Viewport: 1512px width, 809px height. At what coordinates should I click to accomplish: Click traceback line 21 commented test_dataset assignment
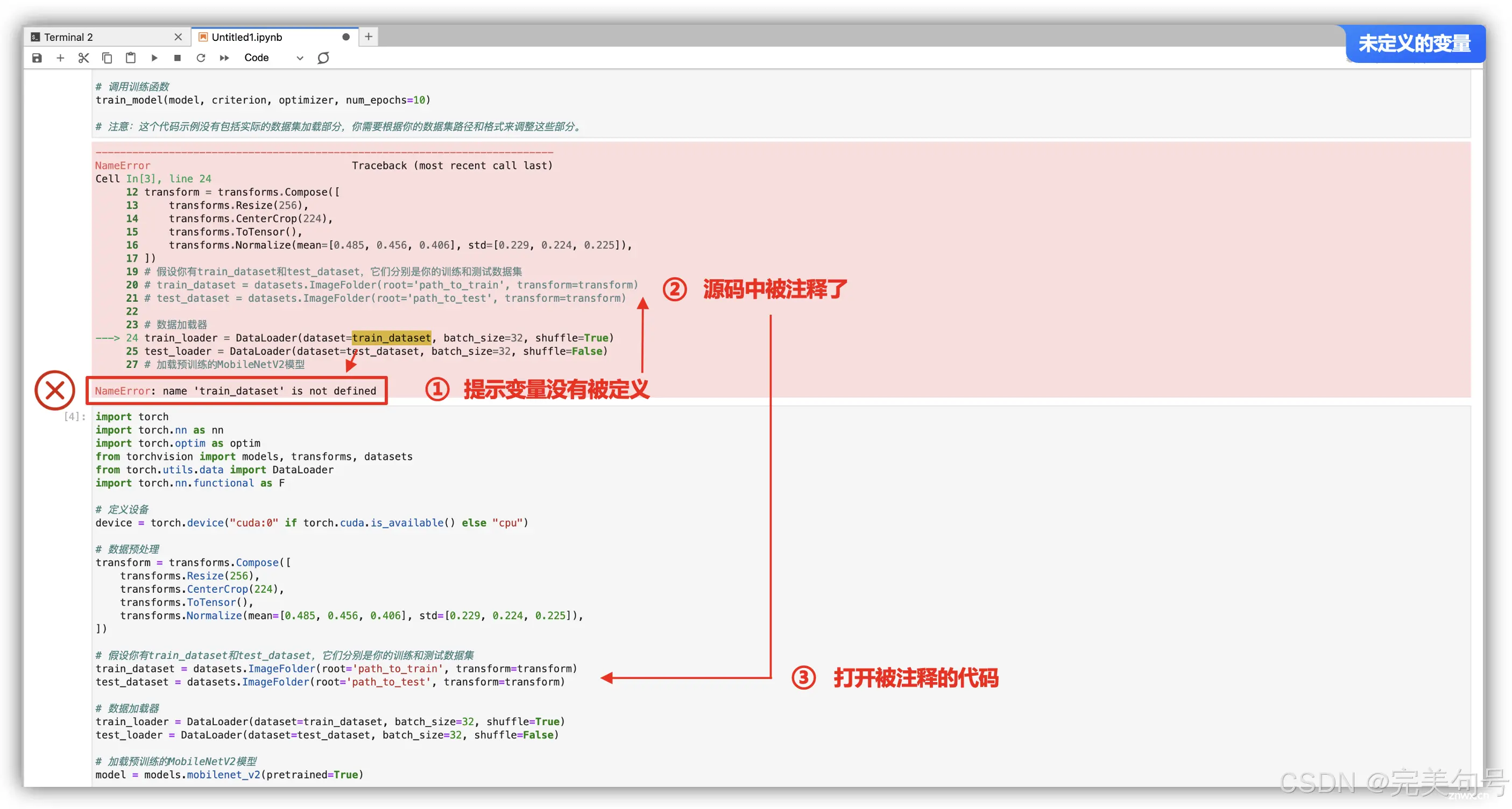(376, 299)
